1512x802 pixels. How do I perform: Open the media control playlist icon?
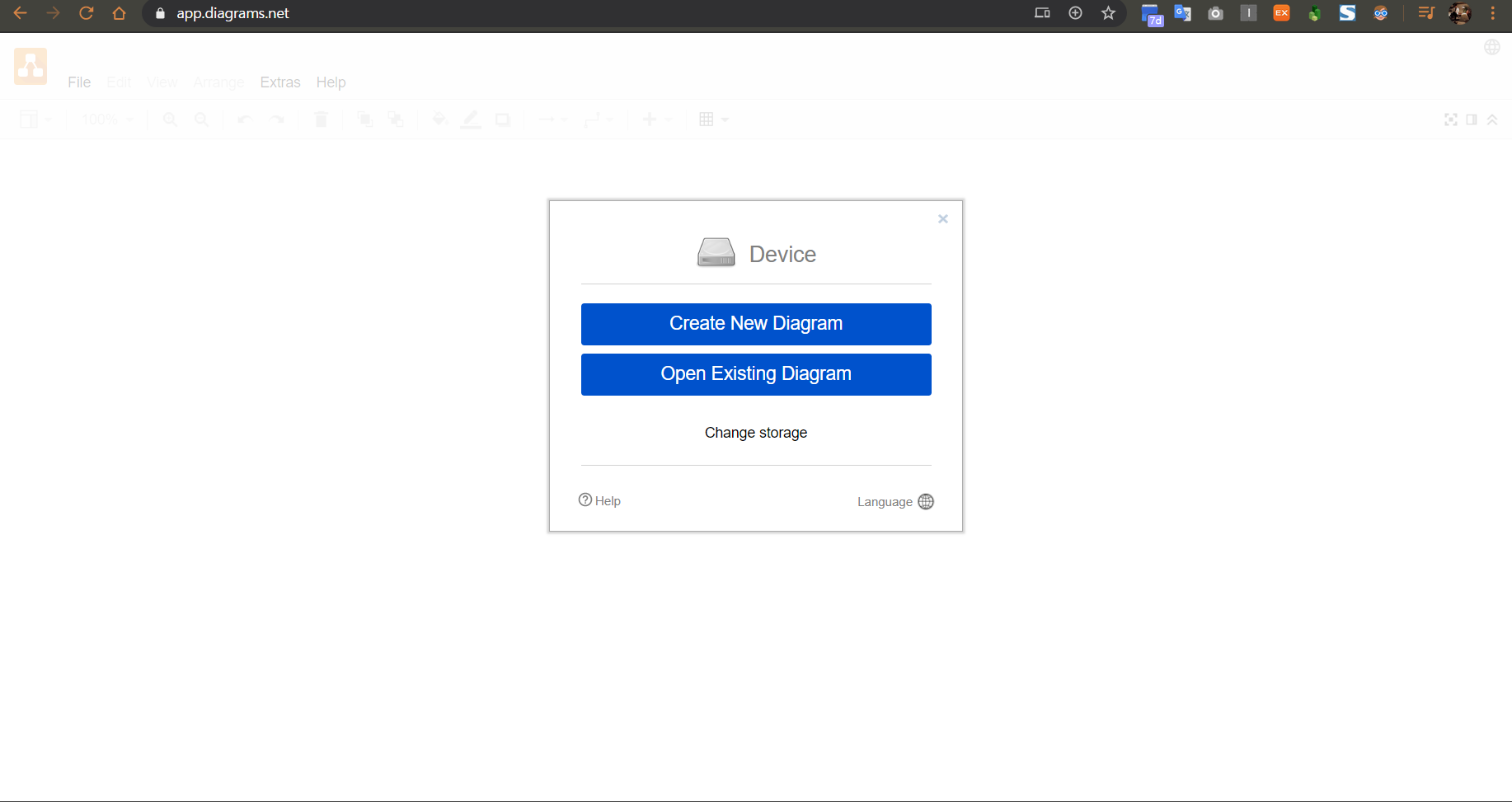click(x=1426, y=13)
